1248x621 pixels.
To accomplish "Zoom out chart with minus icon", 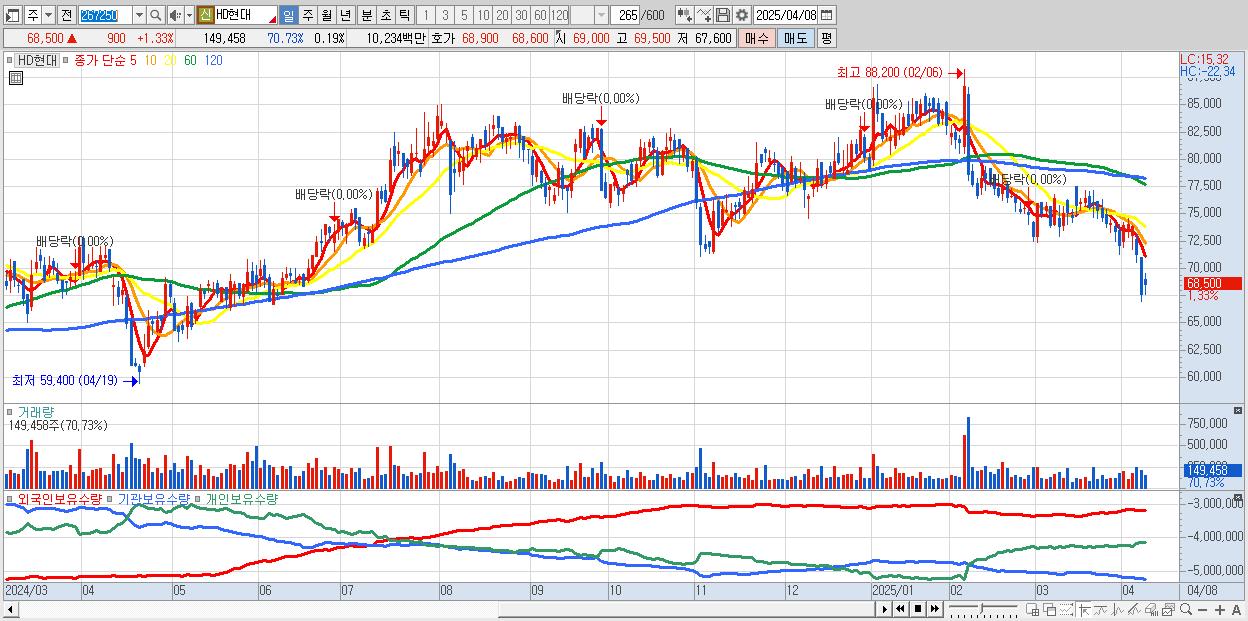I will coord(1202,610).
